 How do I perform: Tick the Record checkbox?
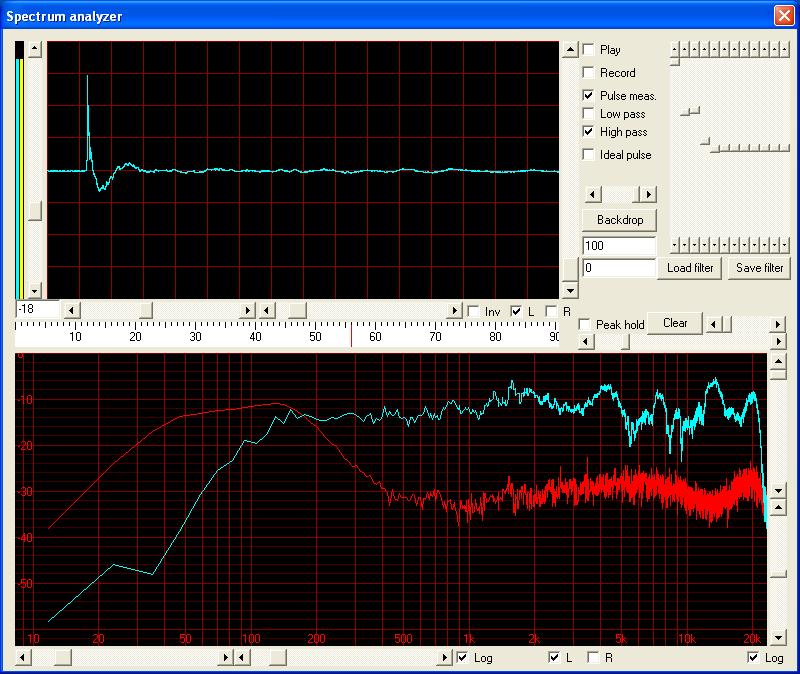(588, 72)
